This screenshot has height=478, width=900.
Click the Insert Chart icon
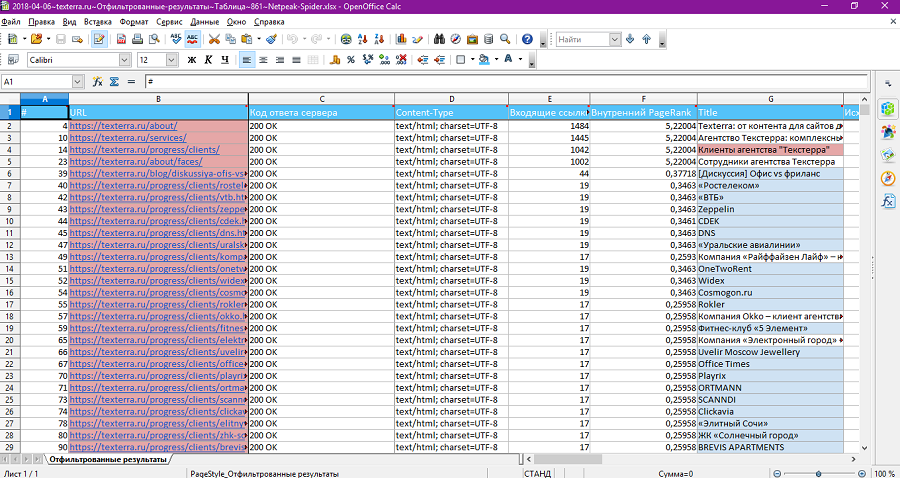[401, 39]
